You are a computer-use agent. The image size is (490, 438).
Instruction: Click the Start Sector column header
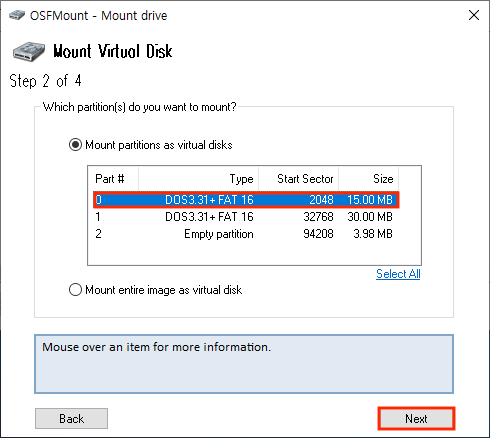[299, 179]
